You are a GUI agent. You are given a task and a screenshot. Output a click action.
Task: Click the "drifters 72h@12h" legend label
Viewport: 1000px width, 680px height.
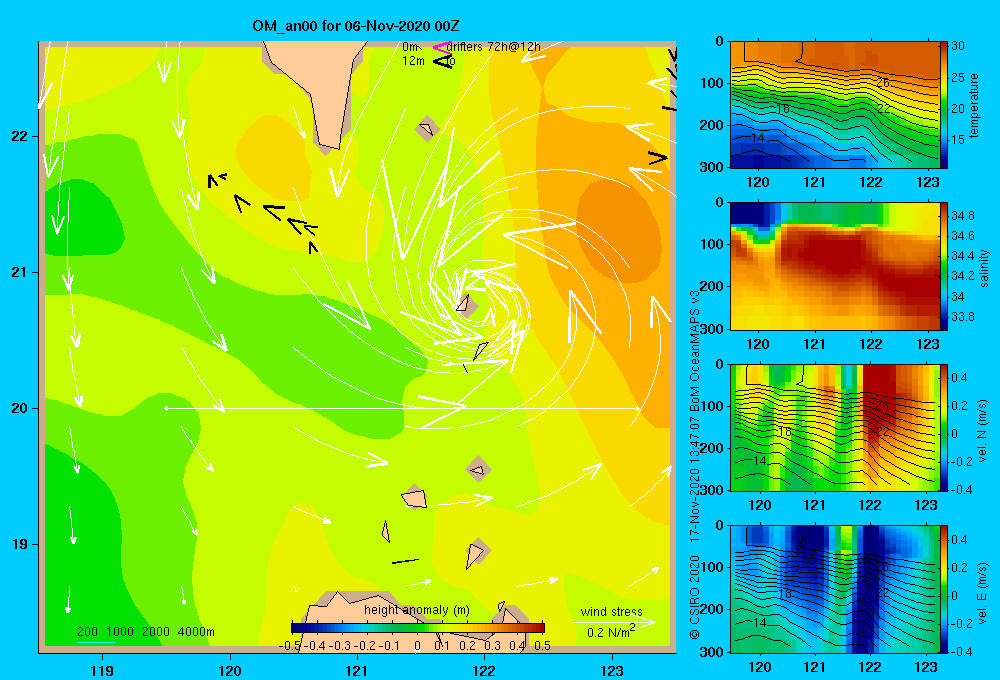click(x=493, y=47)
